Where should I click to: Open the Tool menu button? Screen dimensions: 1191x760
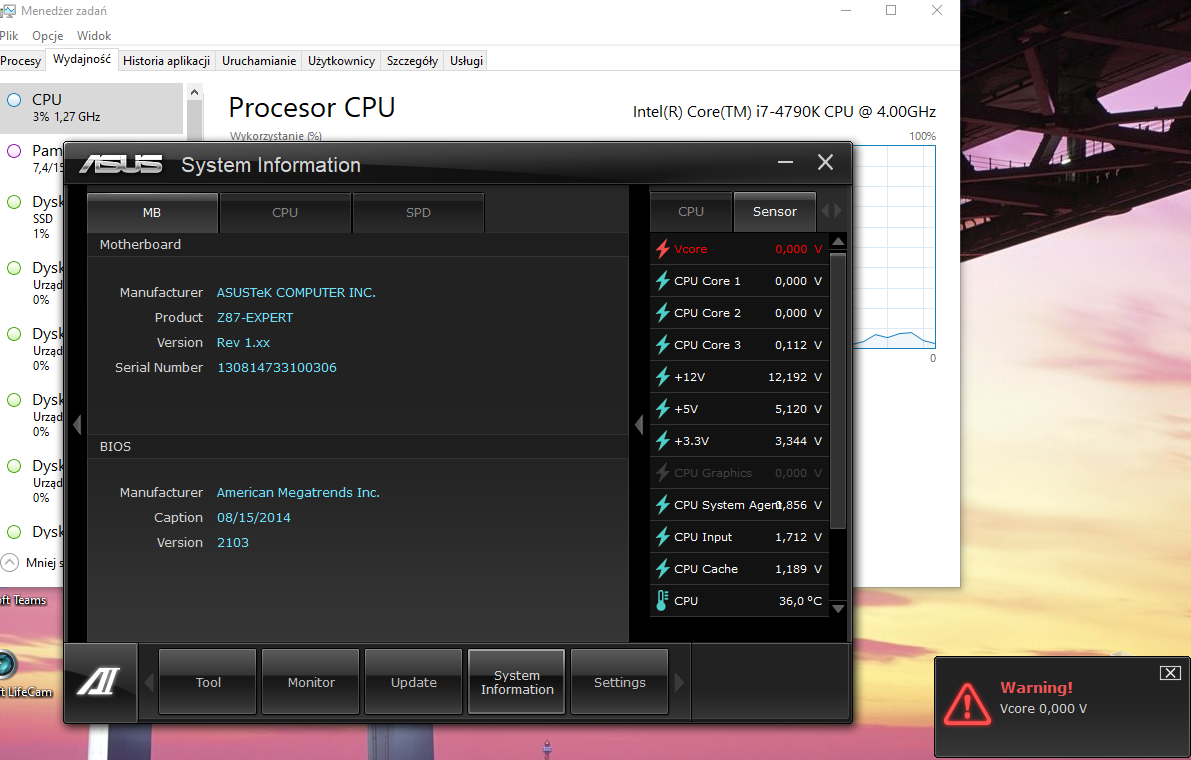pos(207,682)
